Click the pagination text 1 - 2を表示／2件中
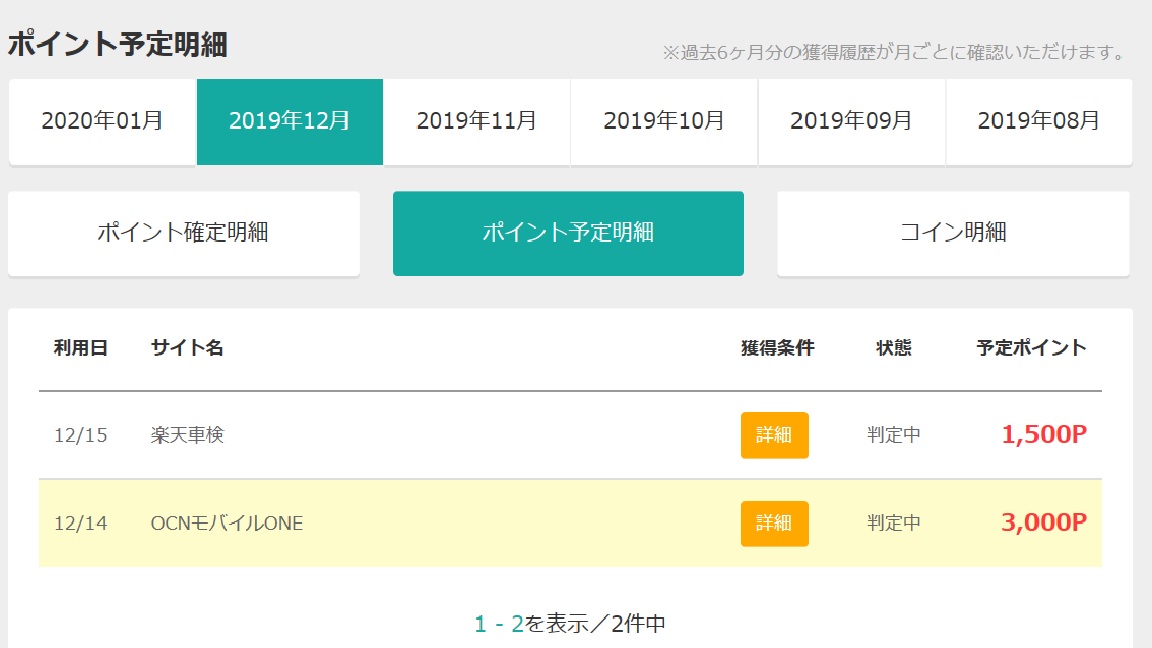Screen dimensions: 1152x648 [x=570, y=624]
